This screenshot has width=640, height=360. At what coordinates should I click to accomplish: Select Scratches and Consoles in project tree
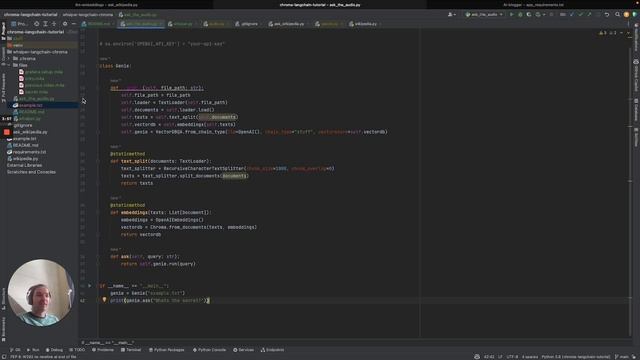[x=31, y=172]
